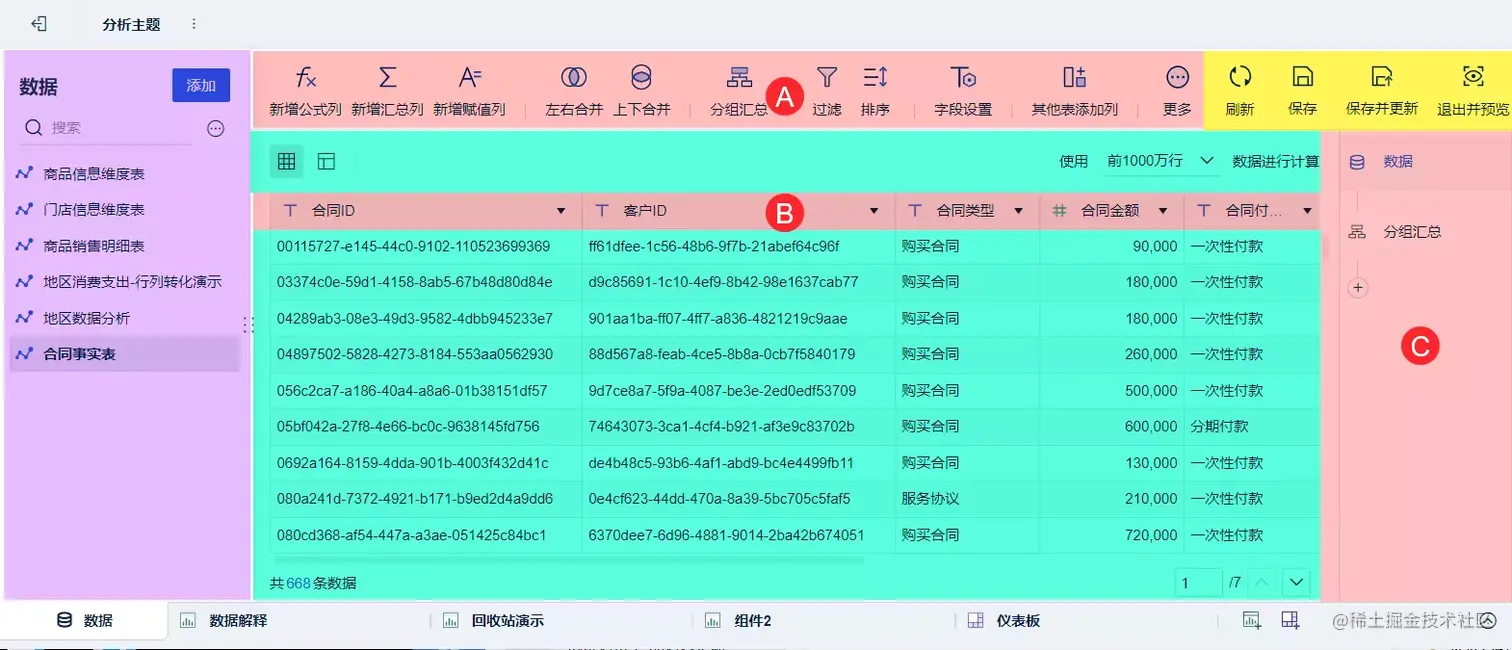
Task: Select 合同事实表 in data list
Action: [x=124, y=354]
